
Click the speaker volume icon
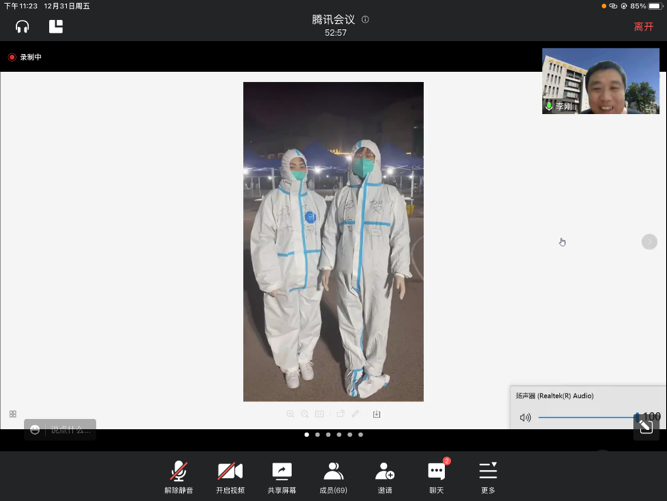(x=525, y=418)
